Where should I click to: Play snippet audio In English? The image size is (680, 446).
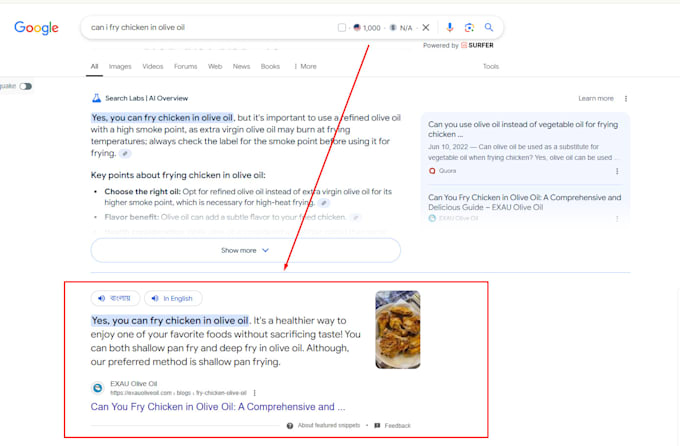pos(173,298)
